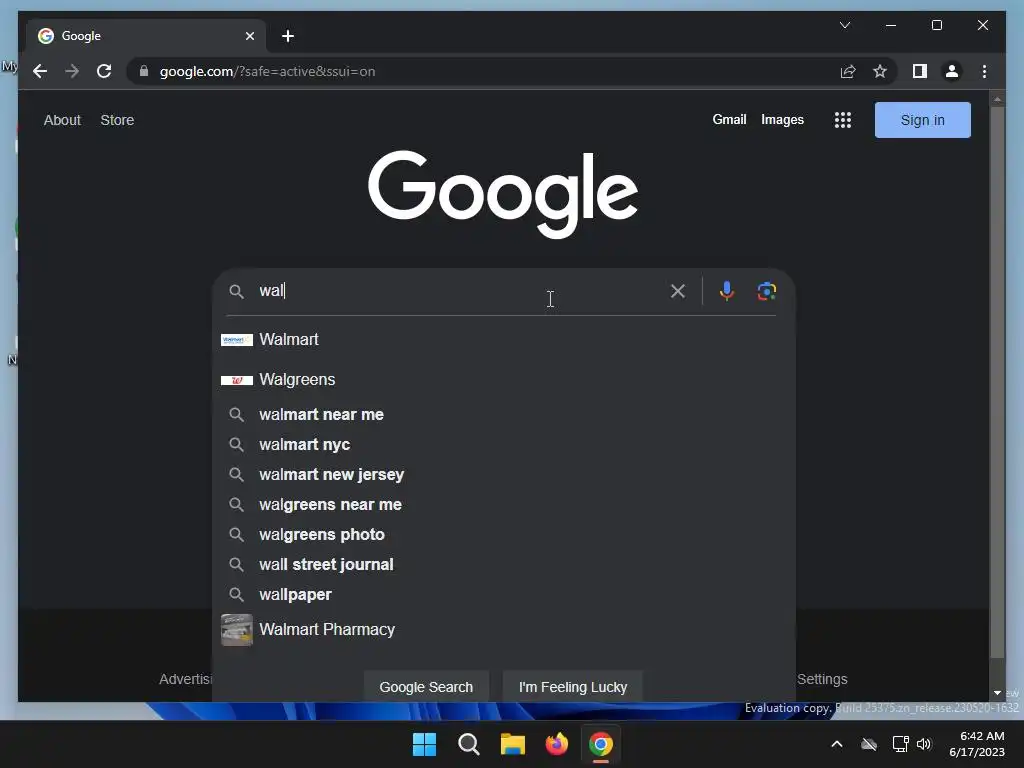Open the Windows Start menu
Screen dimensions: 1024x768
tap(424, 744)
